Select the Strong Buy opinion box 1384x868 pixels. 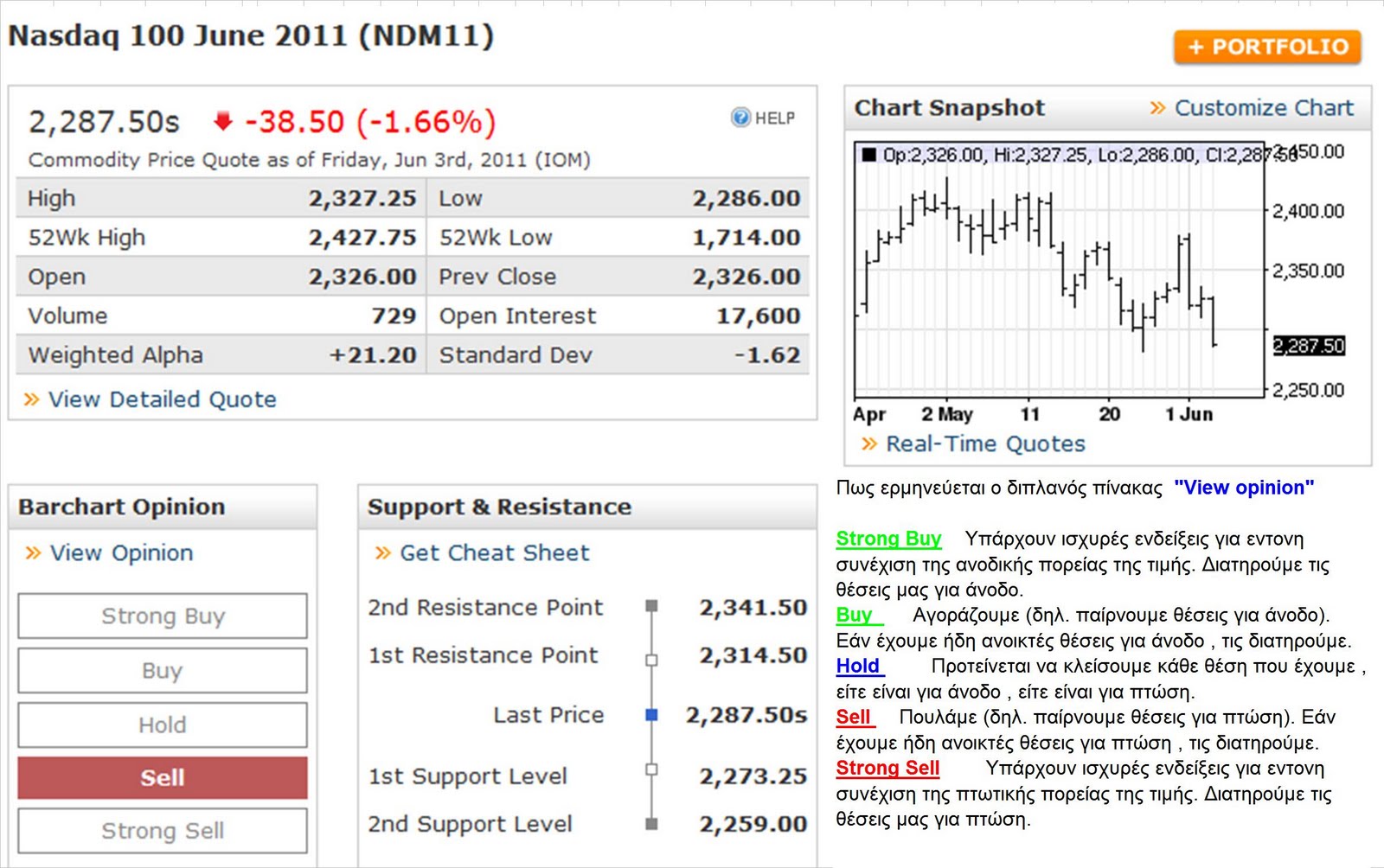163,616
